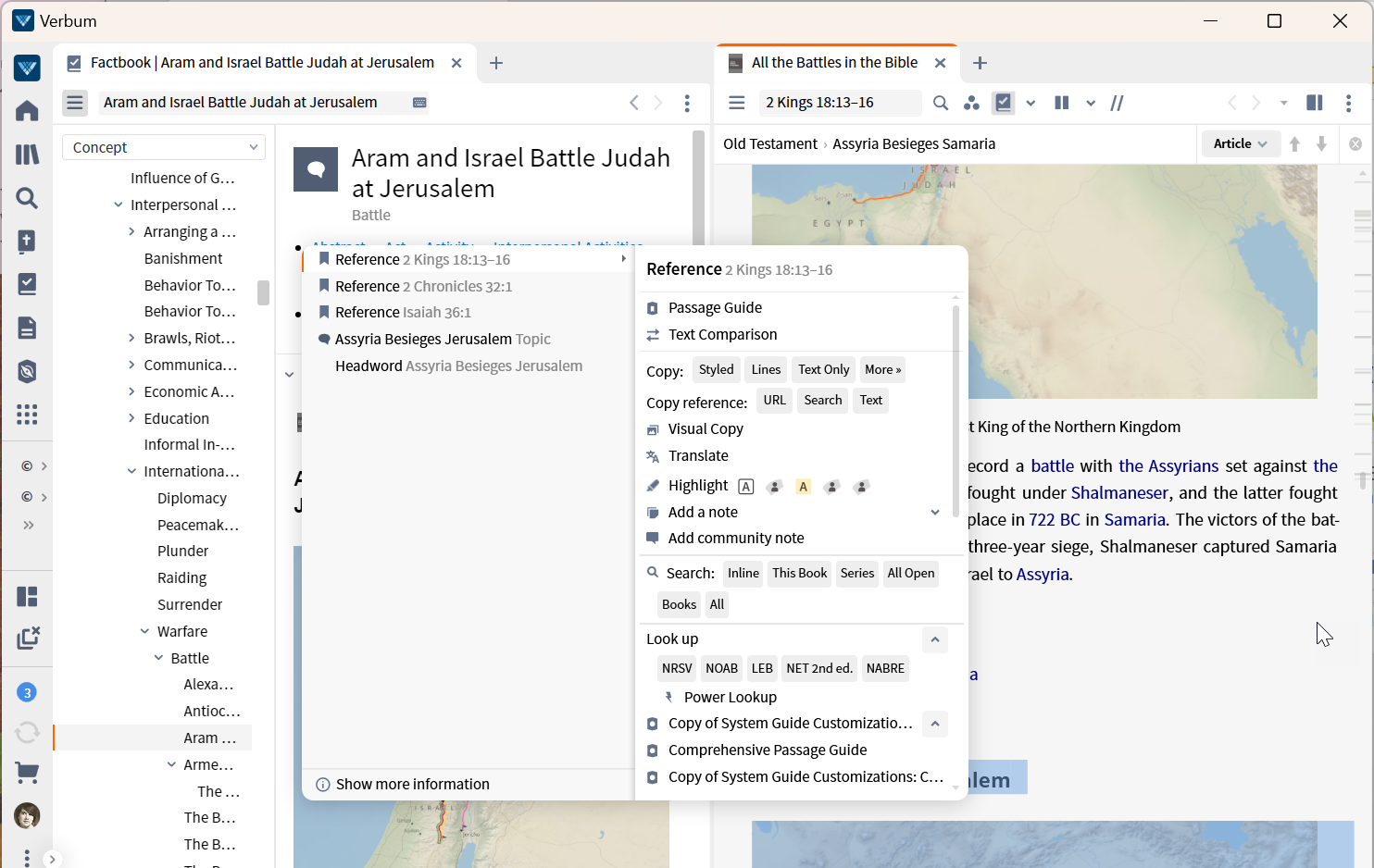Open the Documents icon in the sidebar
The image size is (1374, 868).
(x=27, y=328)
